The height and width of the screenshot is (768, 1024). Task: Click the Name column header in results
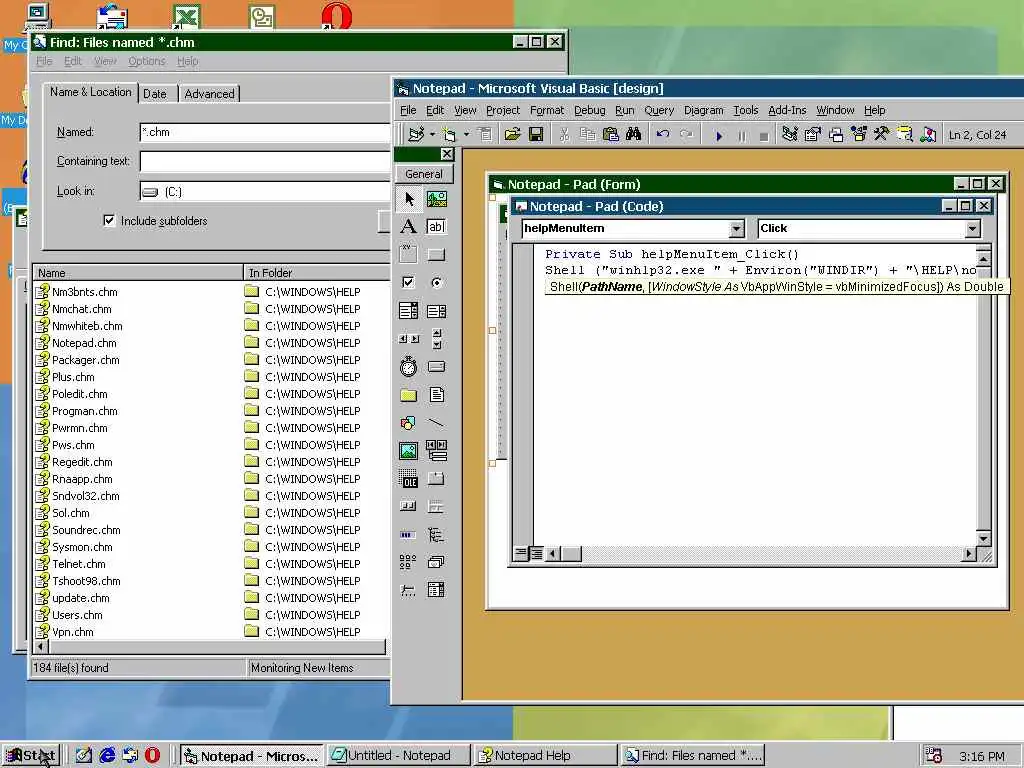tap(138, 273)
